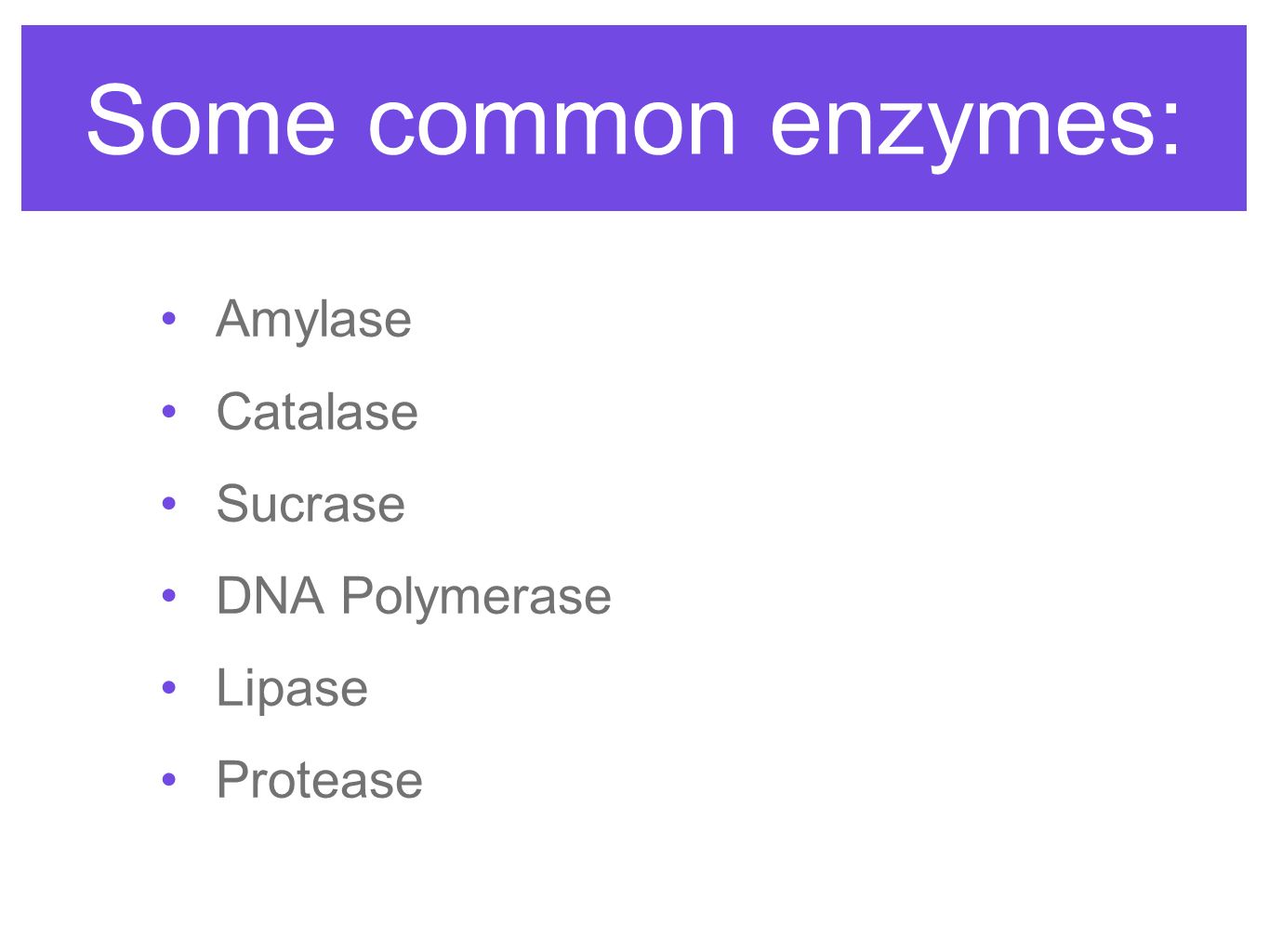Image resolution: width=1269 pixels, height=952 pixels.
Task: Click the slide title 'Some common enzymes:'
Action: coord(634,121)
